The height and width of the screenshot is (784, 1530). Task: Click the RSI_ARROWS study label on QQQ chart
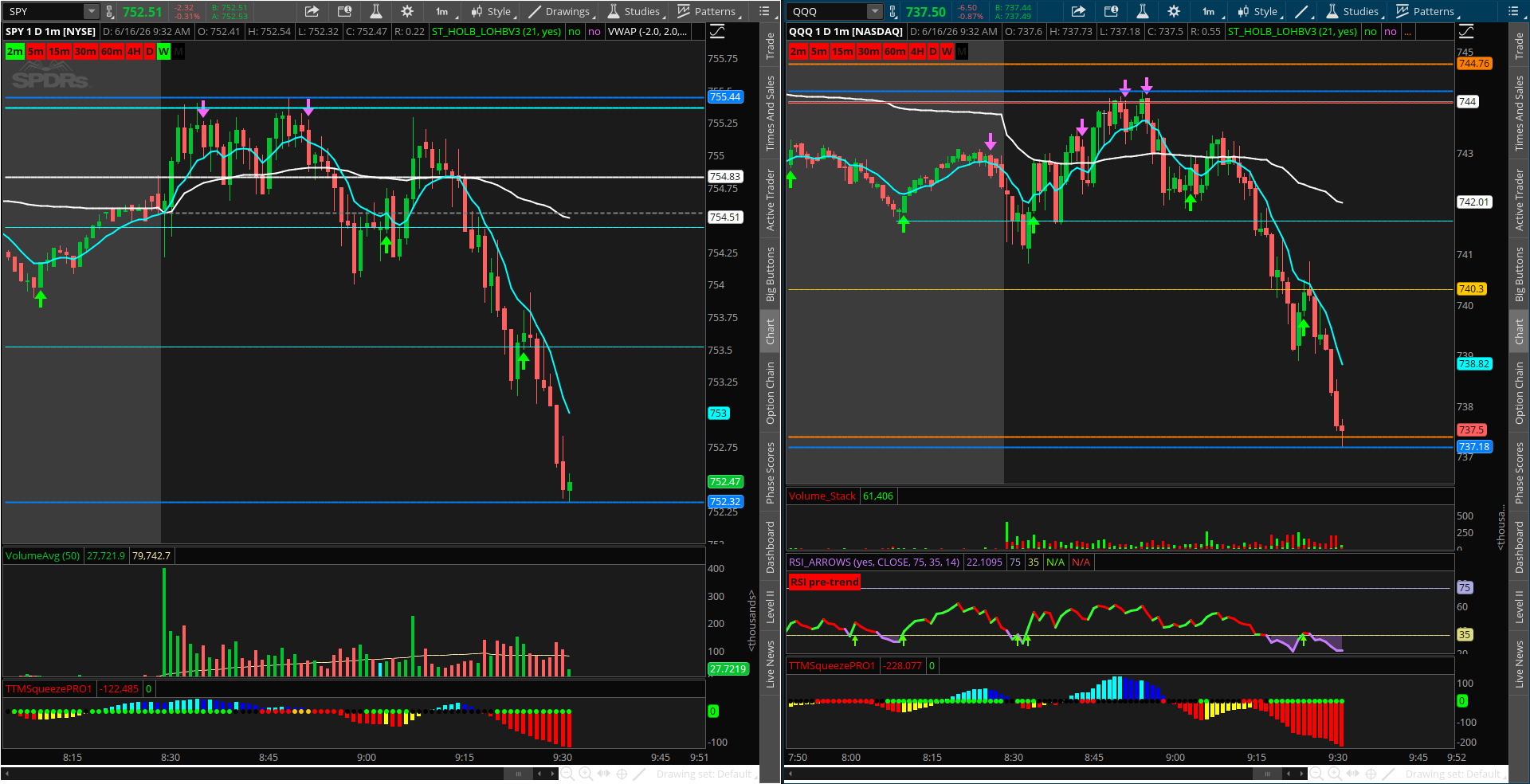[874, 562]
